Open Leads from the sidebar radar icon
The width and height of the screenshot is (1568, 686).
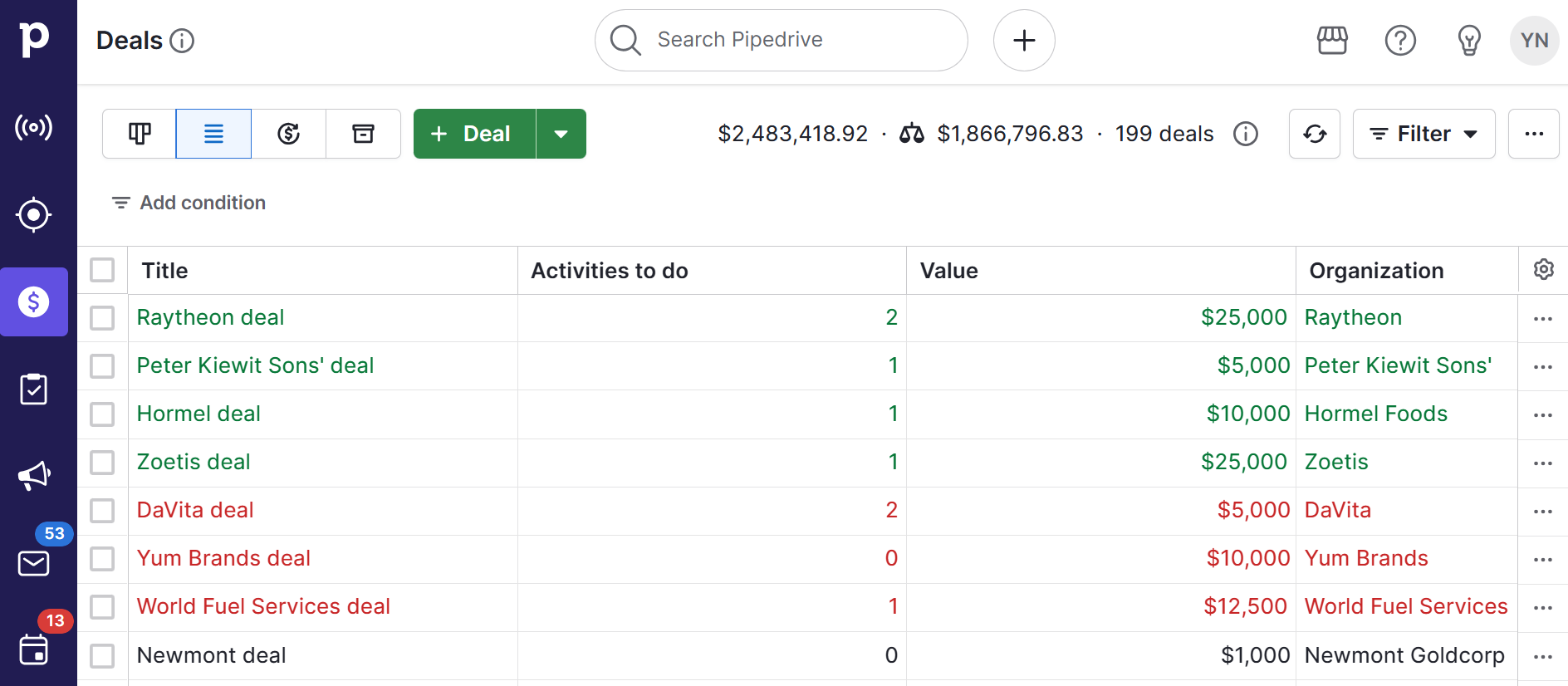click(34, 128)
